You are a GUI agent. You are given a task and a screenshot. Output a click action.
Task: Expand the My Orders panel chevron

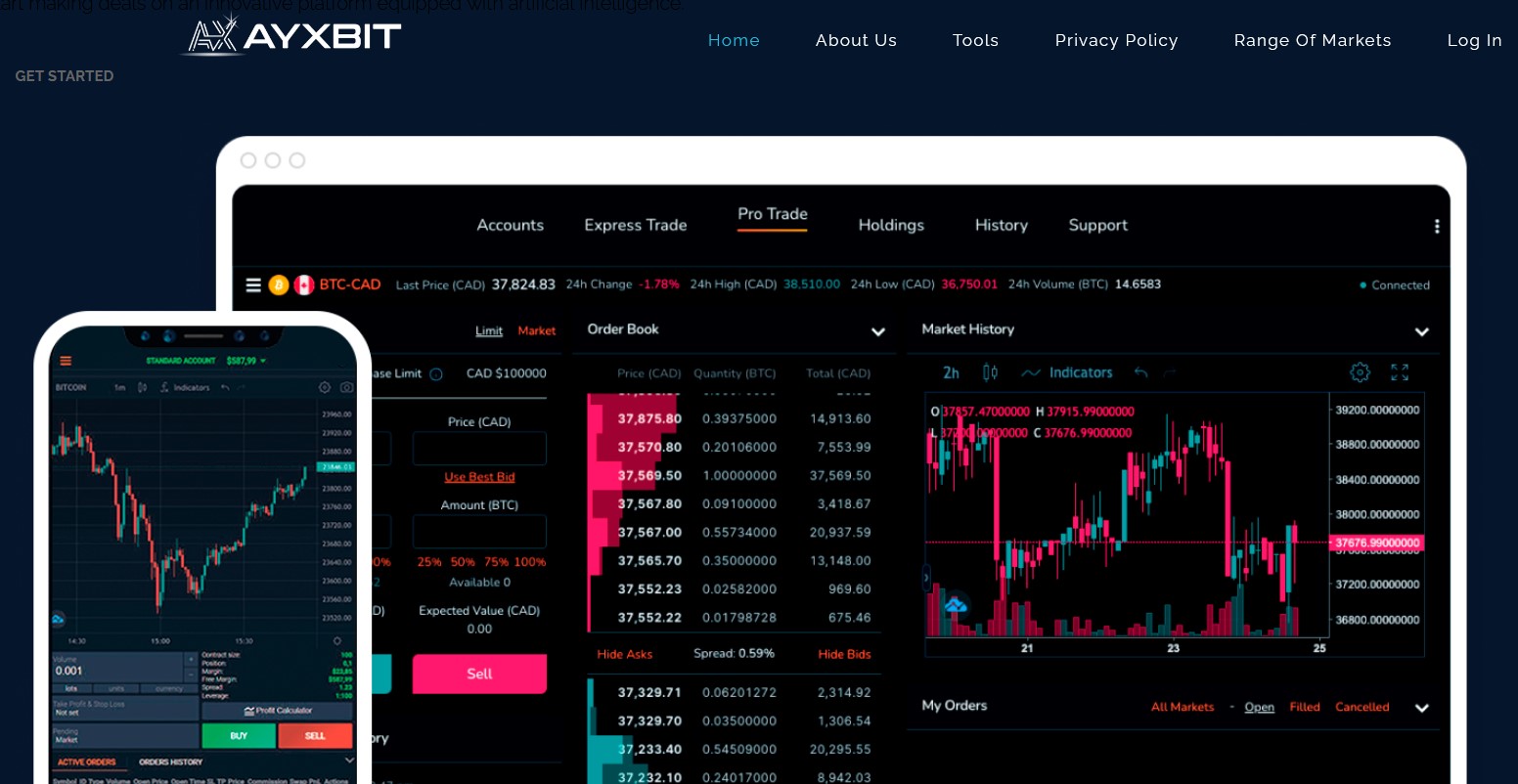[x=1422, y=708]
